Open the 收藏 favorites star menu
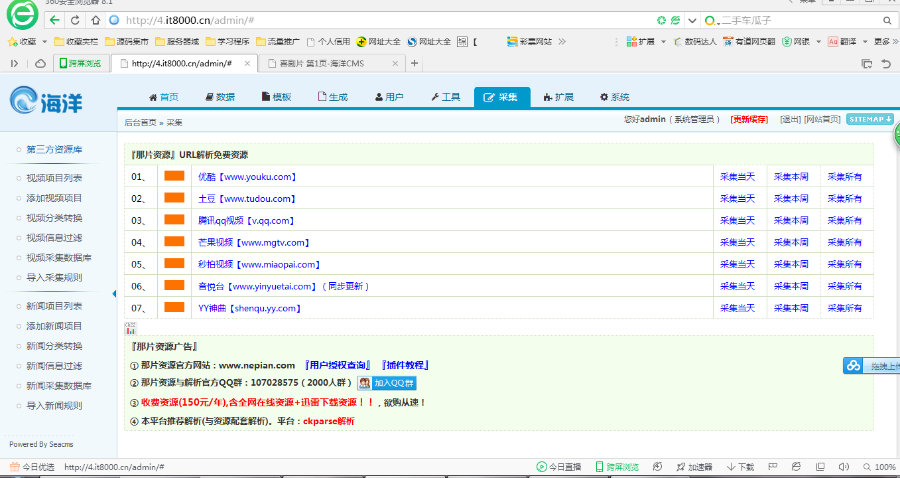The width and height of the screenshot is (900, 478). (x=21, y=41)
